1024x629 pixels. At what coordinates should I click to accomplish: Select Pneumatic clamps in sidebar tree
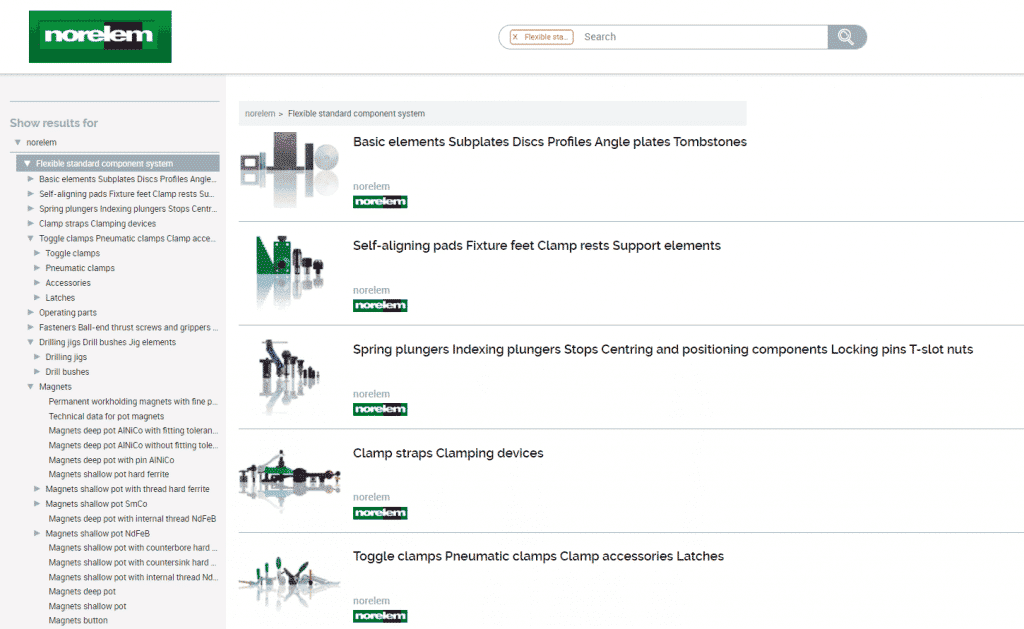tap(80, 268)
